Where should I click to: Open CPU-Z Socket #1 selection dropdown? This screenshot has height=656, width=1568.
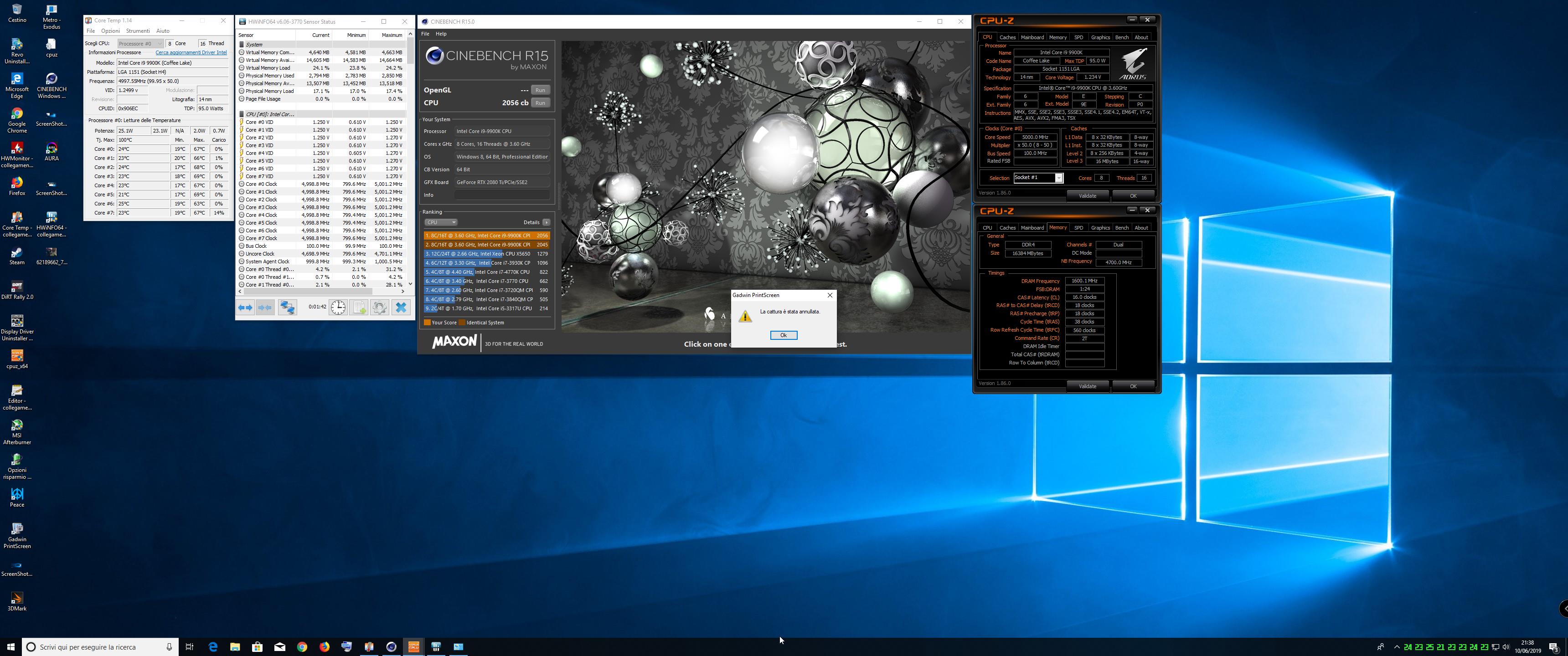1038,178
